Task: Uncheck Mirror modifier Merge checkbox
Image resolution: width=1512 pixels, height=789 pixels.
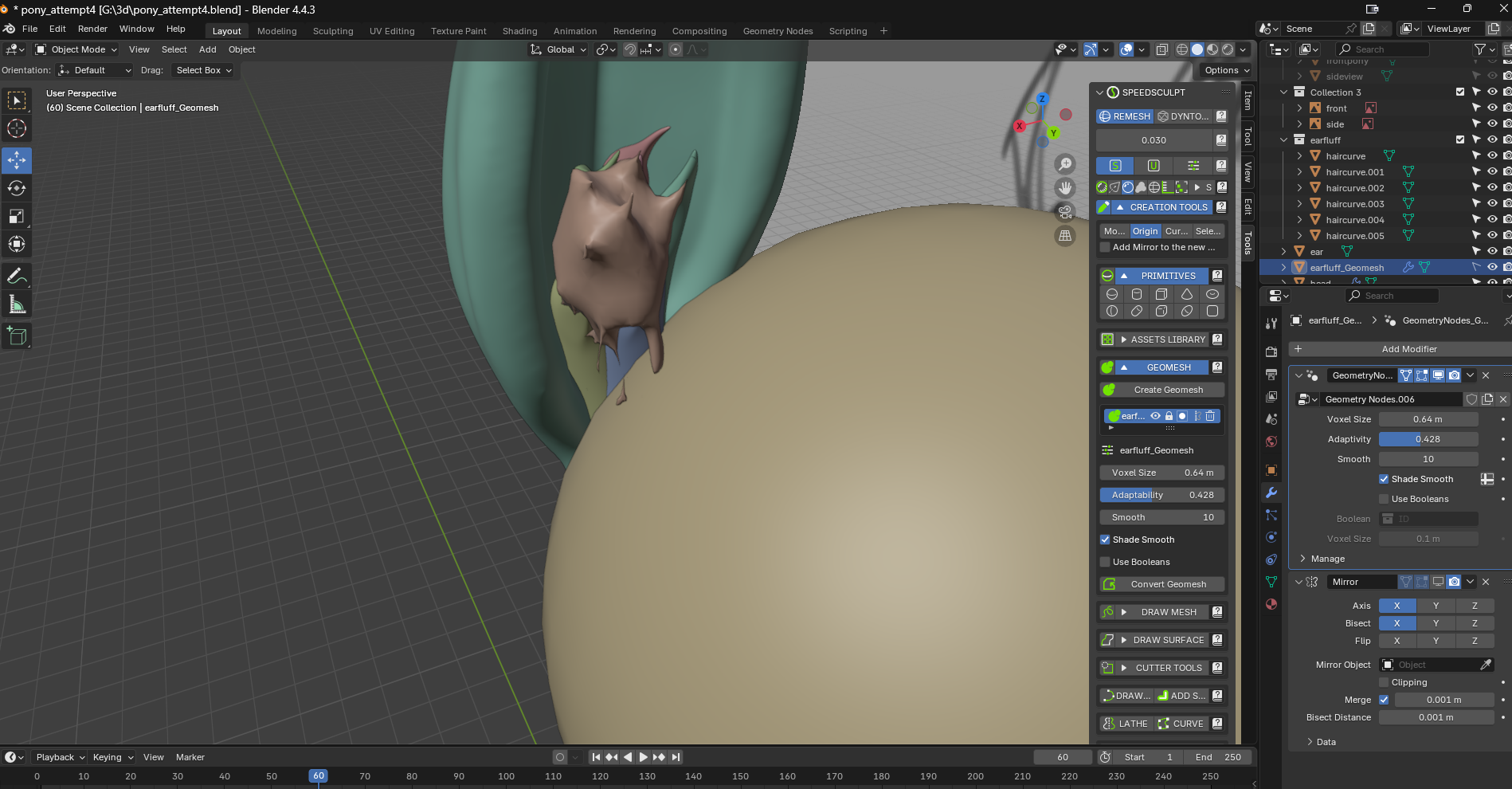Action: (x=1384, y=700)
